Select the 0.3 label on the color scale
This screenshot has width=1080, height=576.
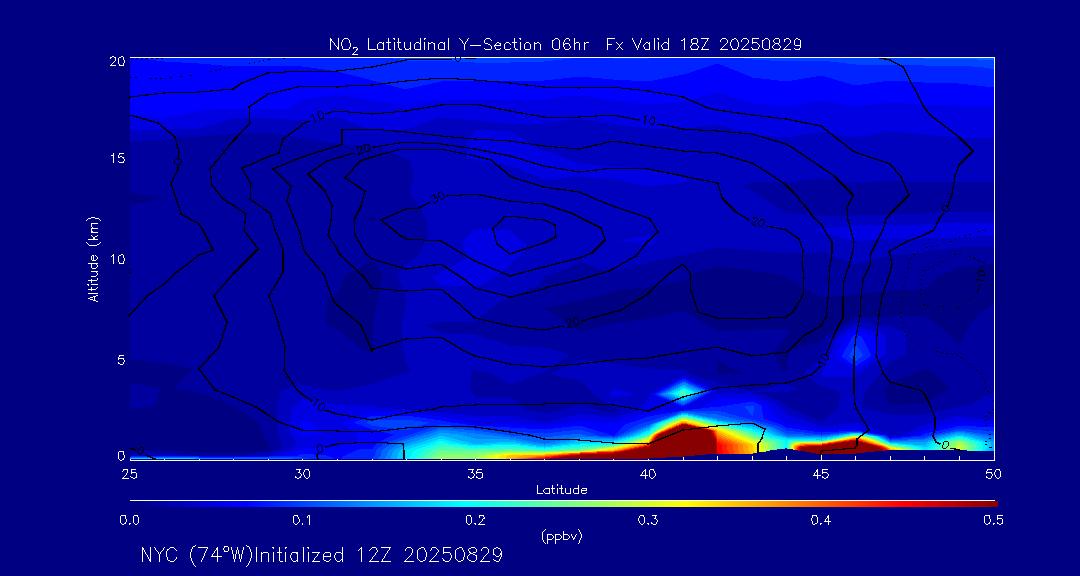(x=648, y=520)
